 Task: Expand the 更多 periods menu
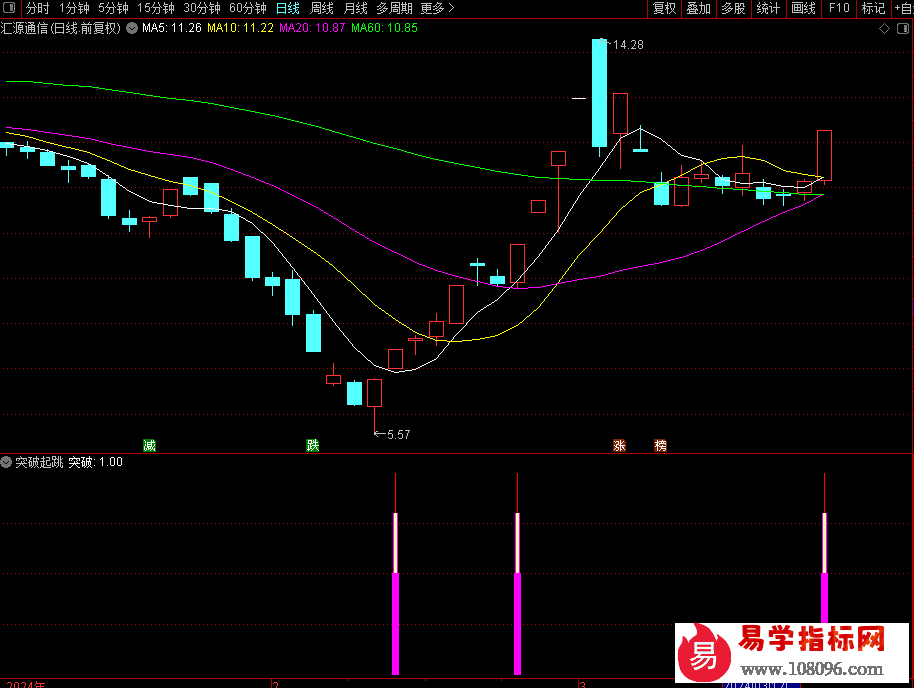pos(437,8)
